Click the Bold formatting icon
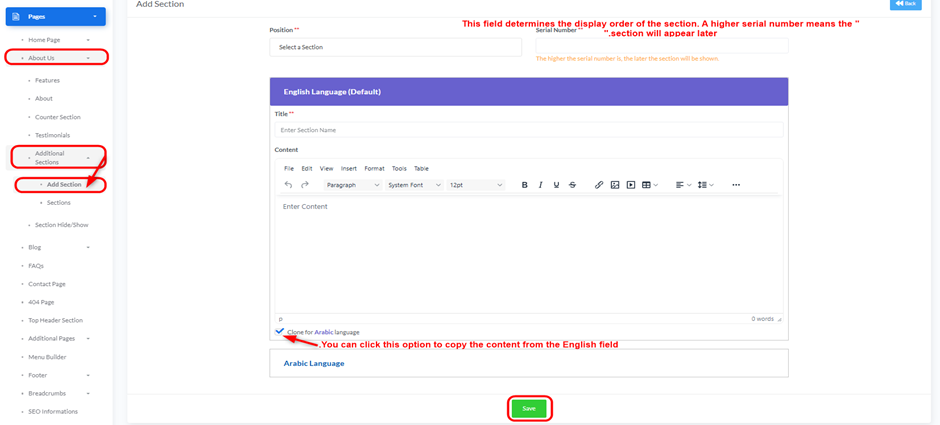 pyautogui.click(x=524, y=185)
